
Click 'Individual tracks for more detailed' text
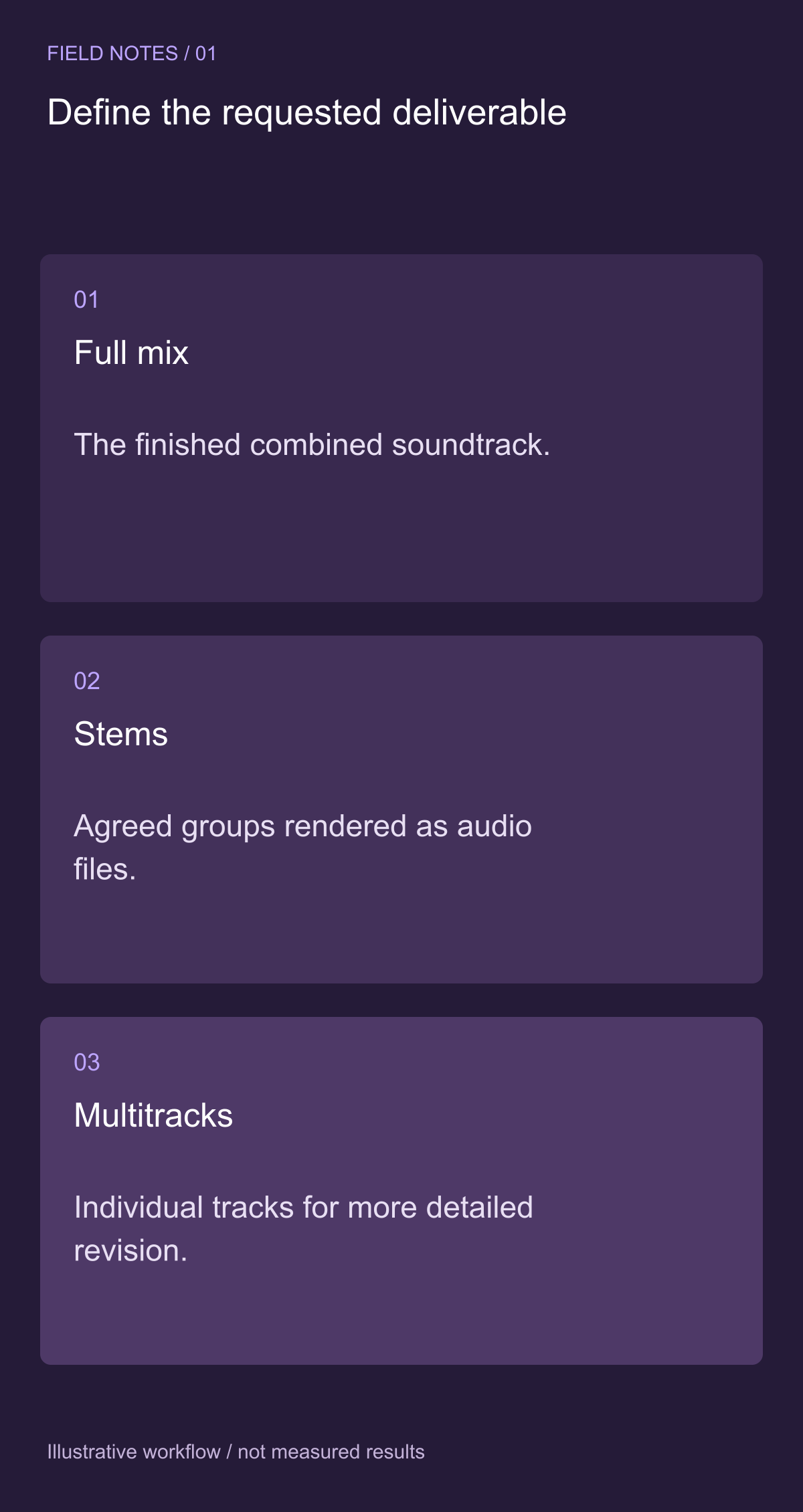[303, 1208]
